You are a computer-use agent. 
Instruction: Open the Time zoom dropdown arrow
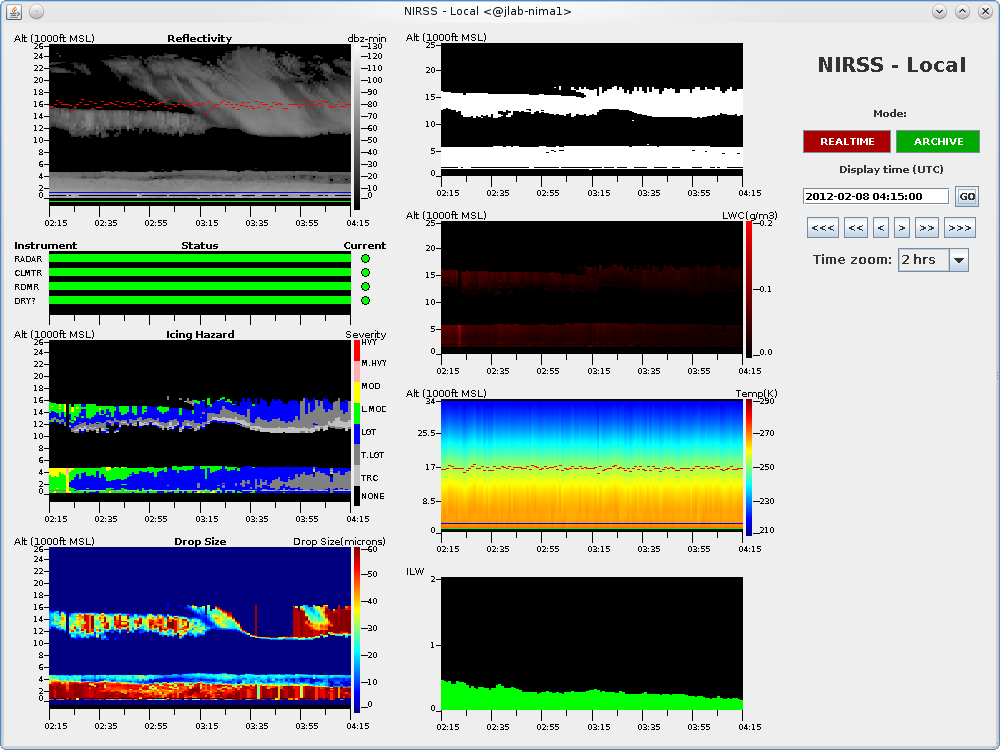tap(958, 260)
